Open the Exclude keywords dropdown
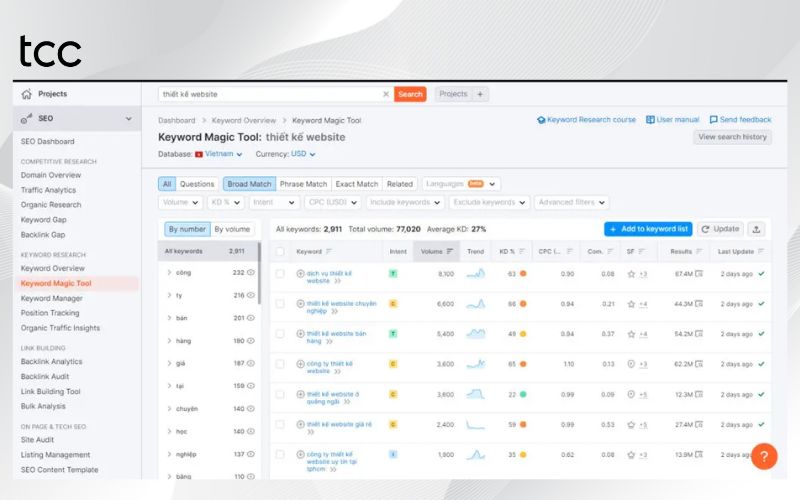Viewport: 800px width, 500px height. pos(489,203)
